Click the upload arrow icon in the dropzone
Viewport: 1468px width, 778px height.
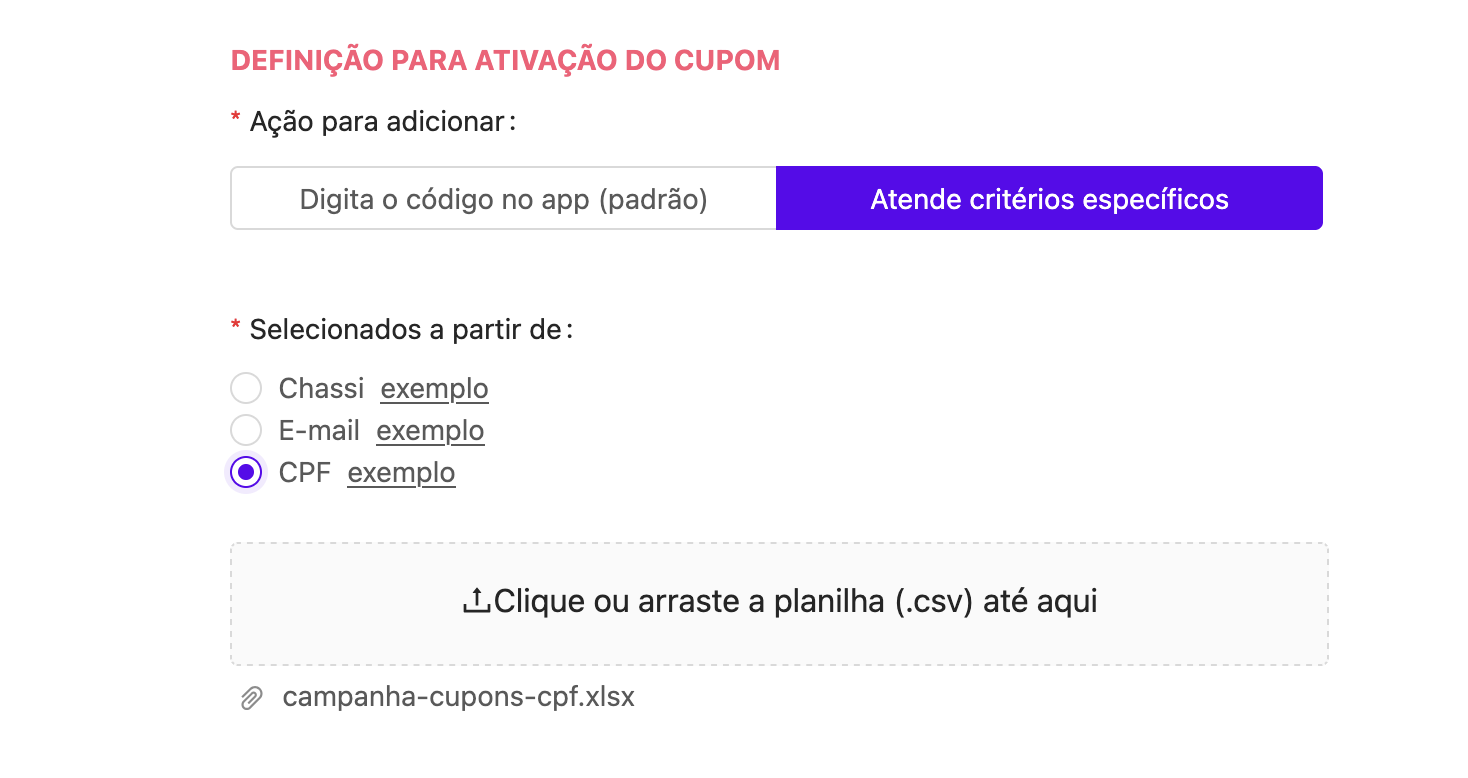pos(477,601)
